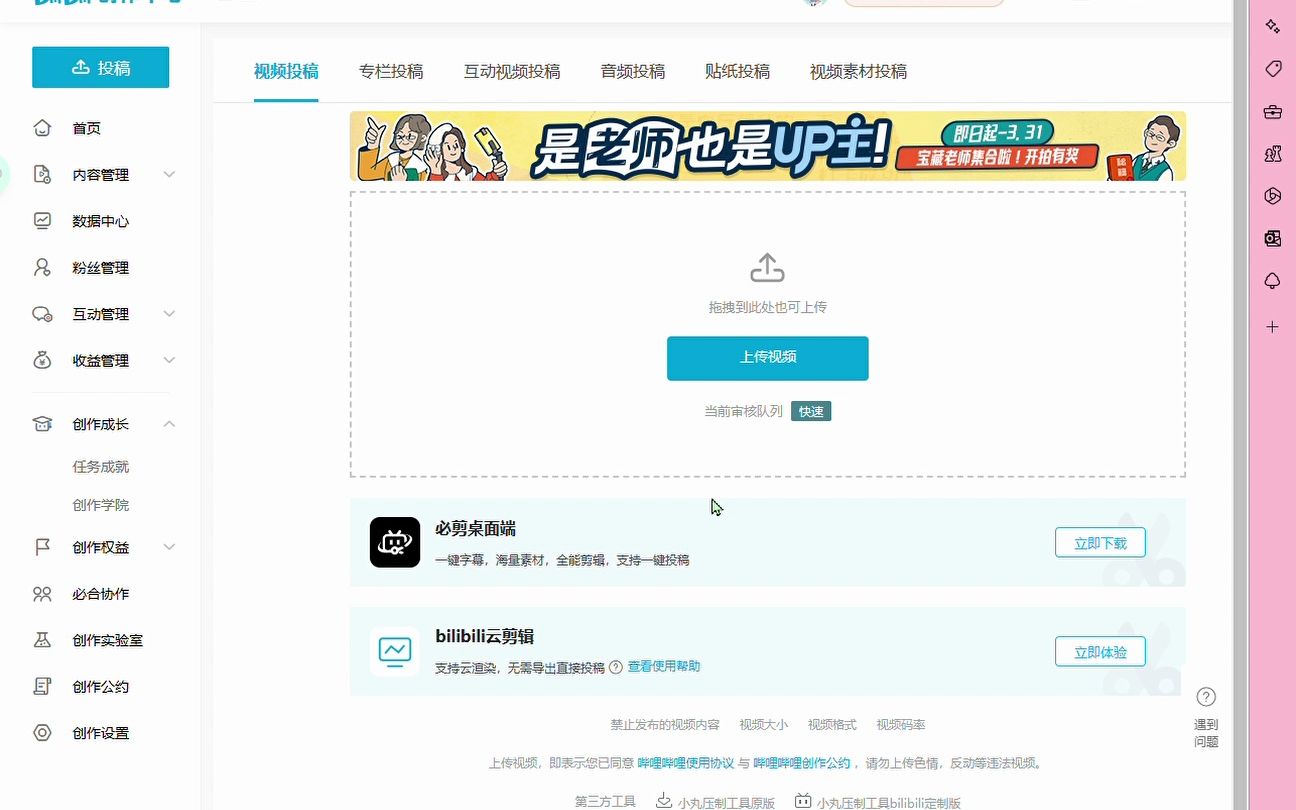Click the 视频格式 link
Screen dimensions: 1296x810
coord(832,725)
